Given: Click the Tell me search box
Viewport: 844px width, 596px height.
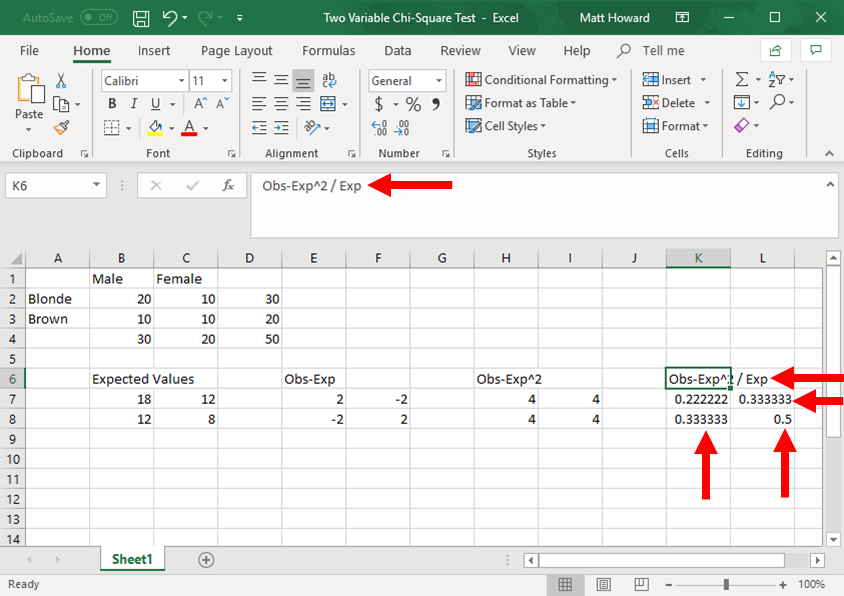Looking at the screenshot, I should [651, 51].
